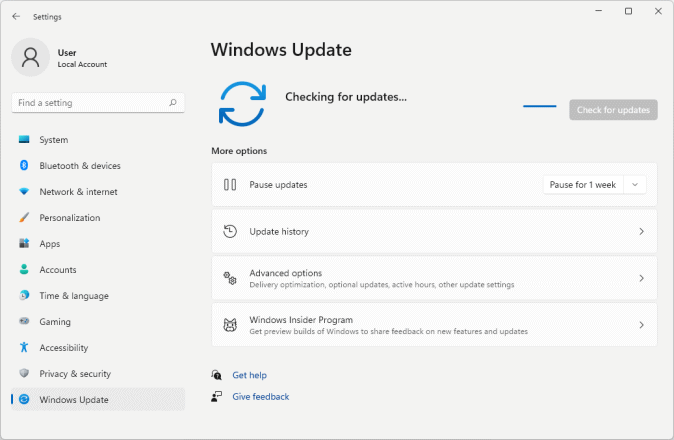
Task: Click the Find a setting search box
Action: coord(90,103)
